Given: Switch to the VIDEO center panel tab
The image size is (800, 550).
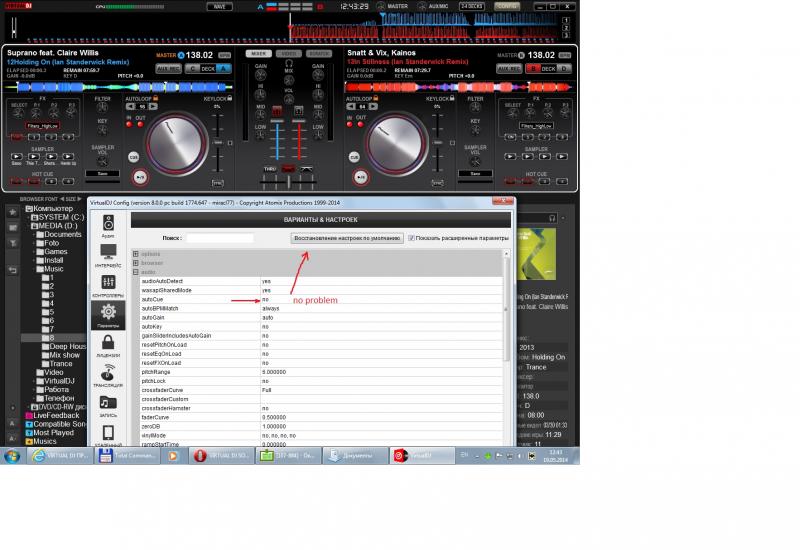Looking at the screenshot, I should click(289, 54).
